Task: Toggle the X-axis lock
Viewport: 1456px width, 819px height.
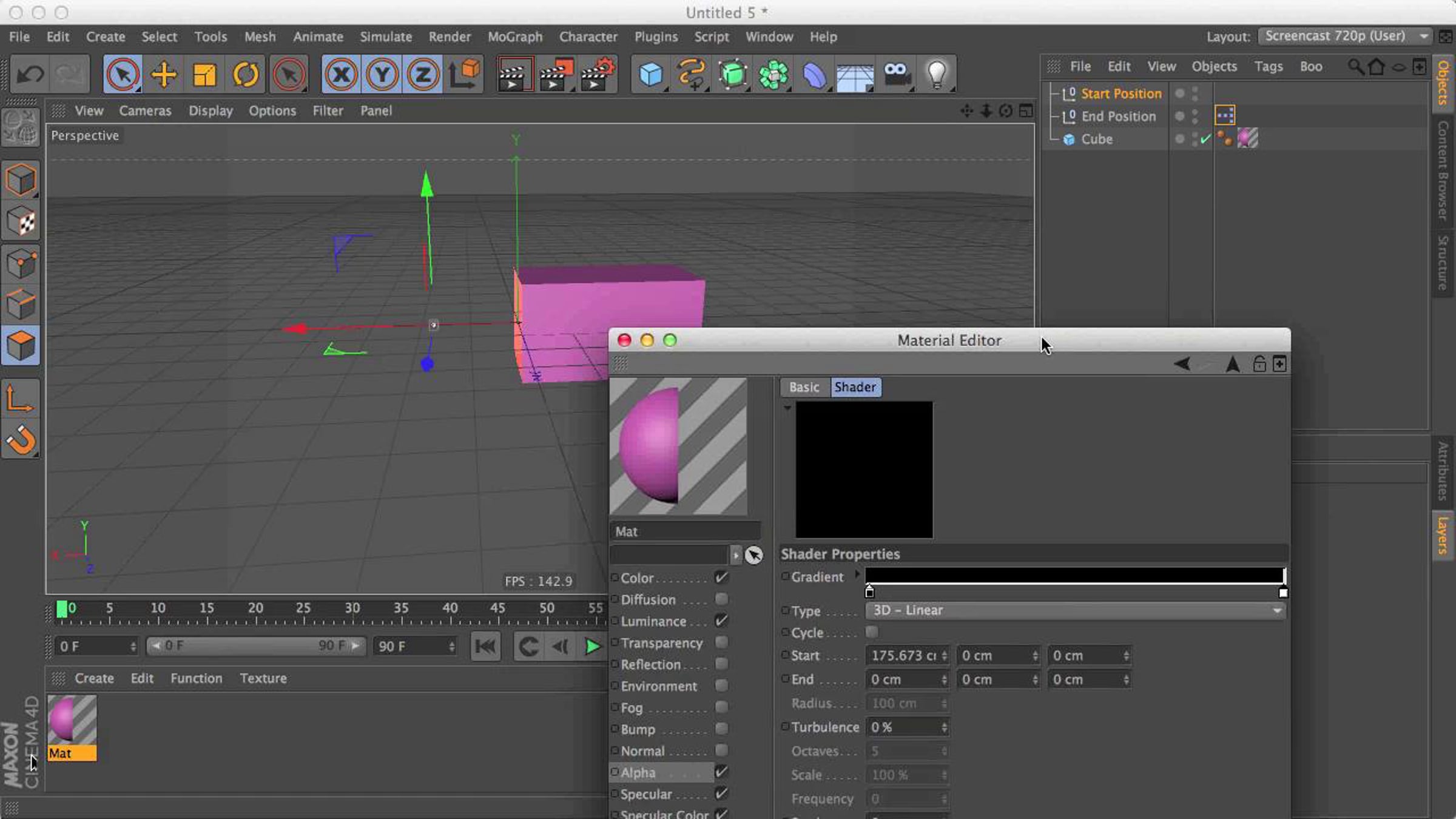Action: tap(341, 75)
